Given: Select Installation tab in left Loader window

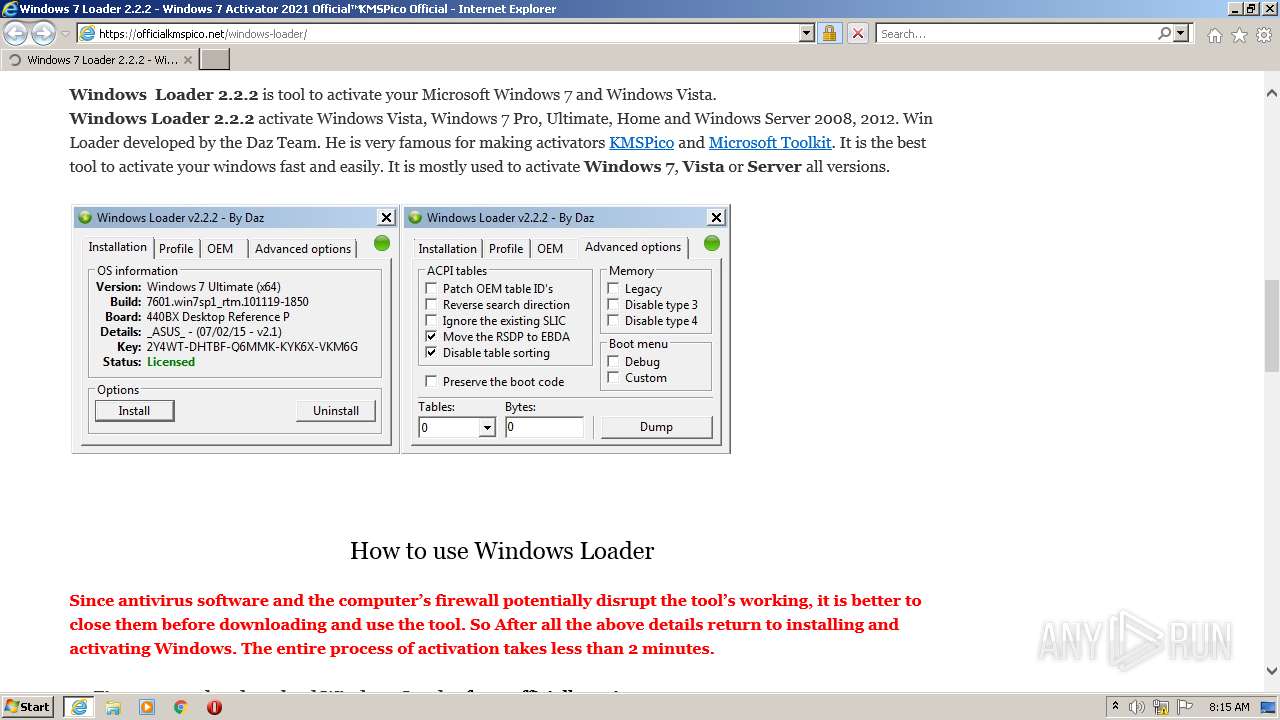Looking at the screenshot, I should pyautogui.click(x=117, y=247).
